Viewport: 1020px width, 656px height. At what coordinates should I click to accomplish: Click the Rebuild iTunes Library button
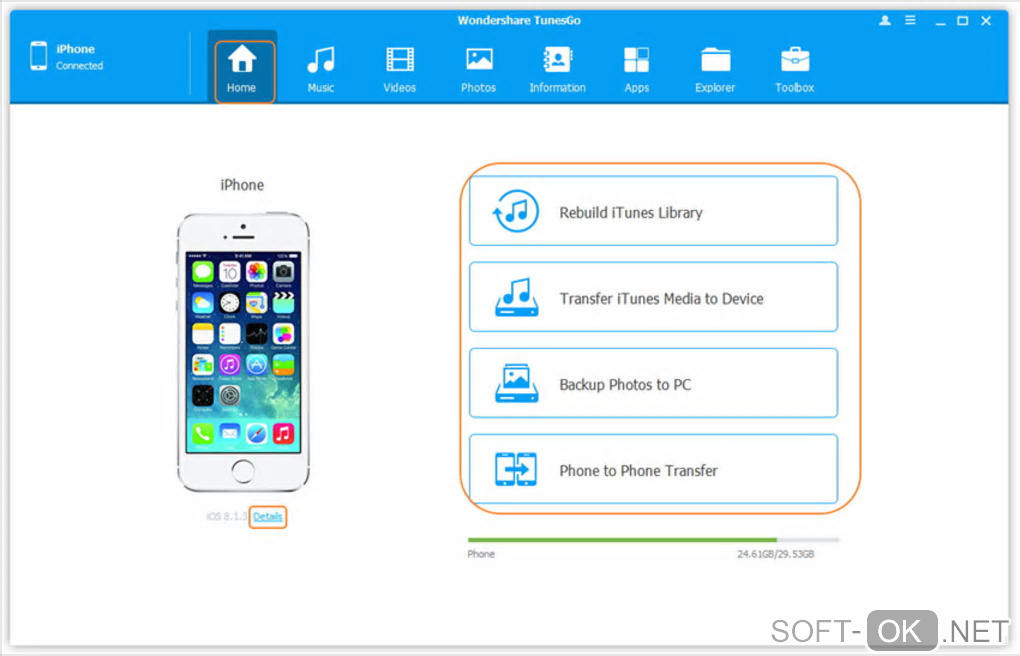pyautogui.click(x=653, y=211)
